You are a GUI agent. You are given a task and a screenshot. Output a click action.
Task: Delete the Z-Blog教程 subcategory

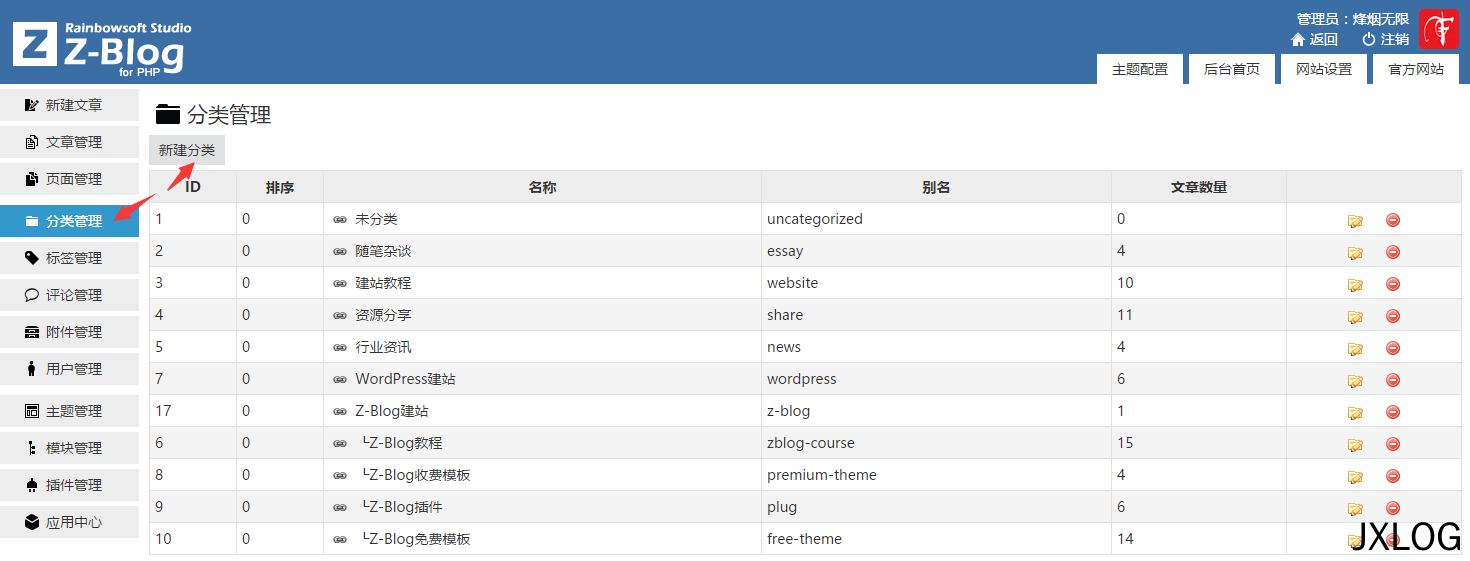[1393, 444]
